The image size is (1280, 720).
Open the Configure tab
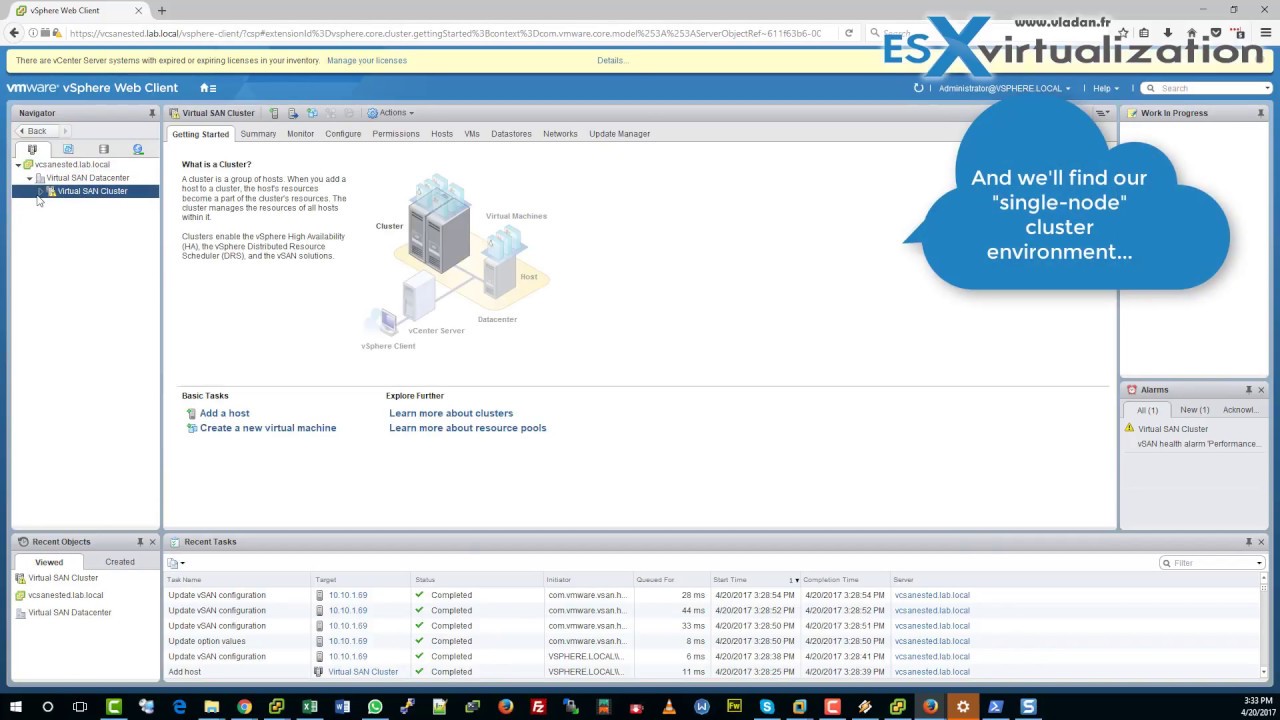click(343, 134)
